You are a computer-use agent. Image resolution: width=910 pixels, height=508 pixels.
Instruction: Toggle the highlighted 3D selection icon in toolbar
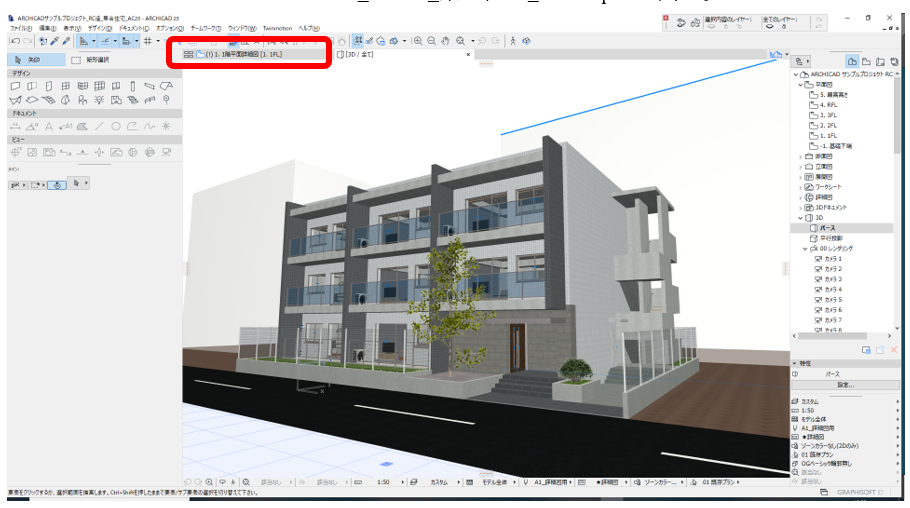358,41
